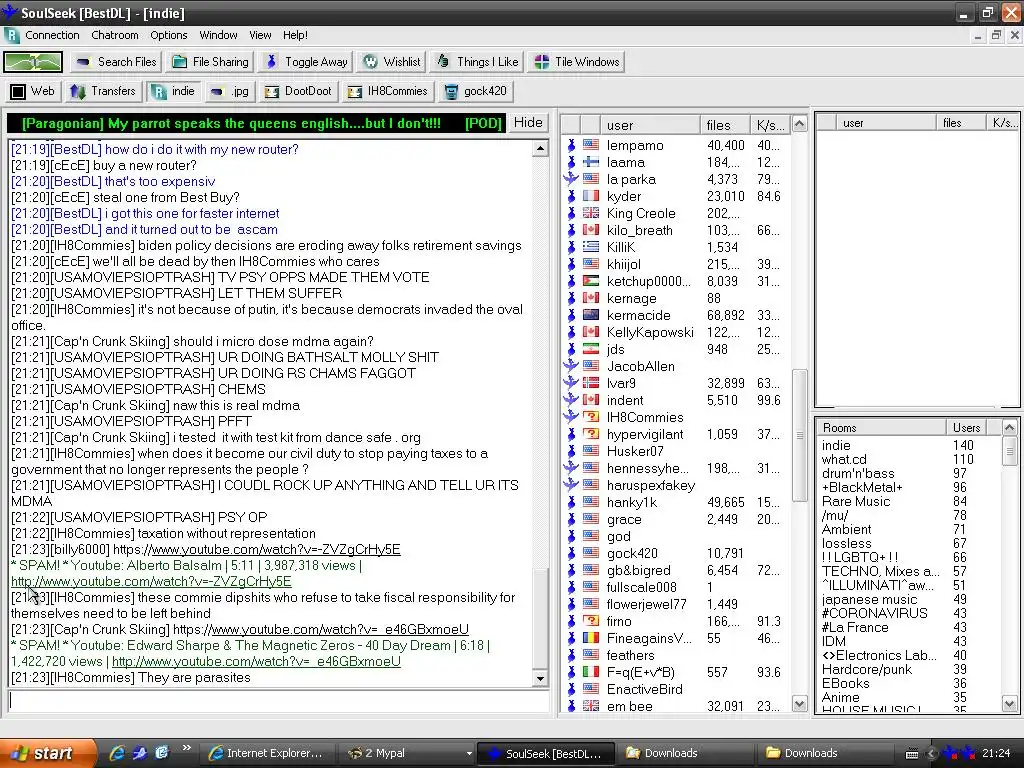Open the Connection menu
The image size is (1024, 768).
pos(52,35)
